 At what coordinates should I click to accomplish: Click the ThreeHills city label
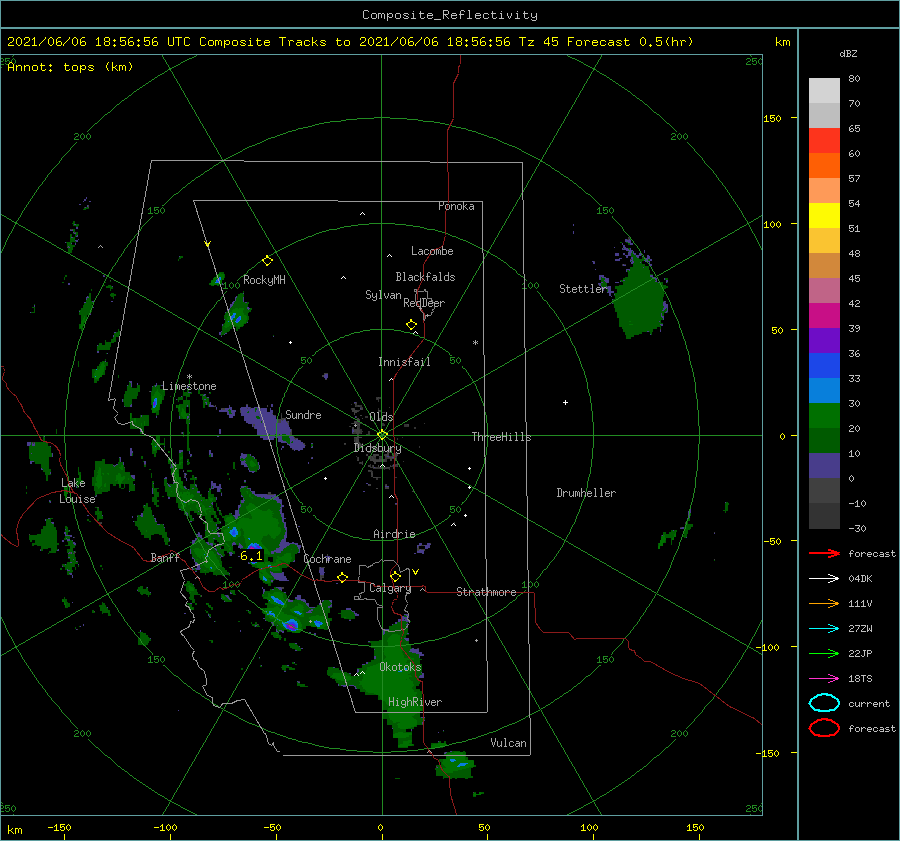point(501,437)
